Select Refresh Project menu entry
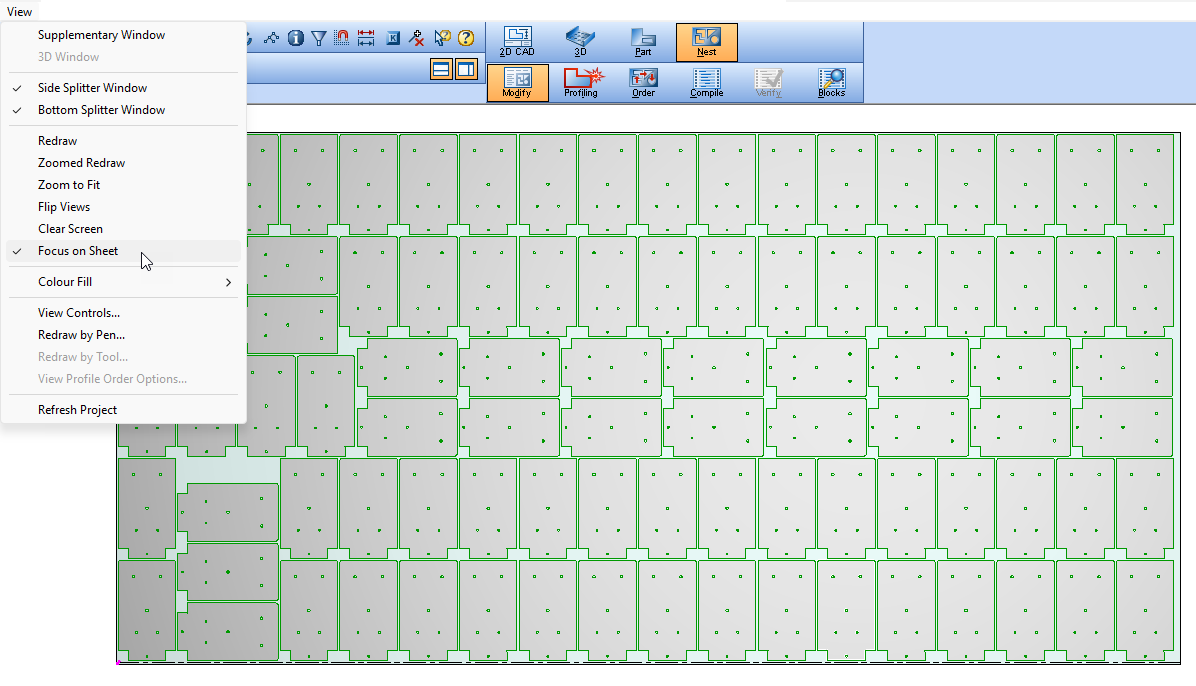 [124, 410]
